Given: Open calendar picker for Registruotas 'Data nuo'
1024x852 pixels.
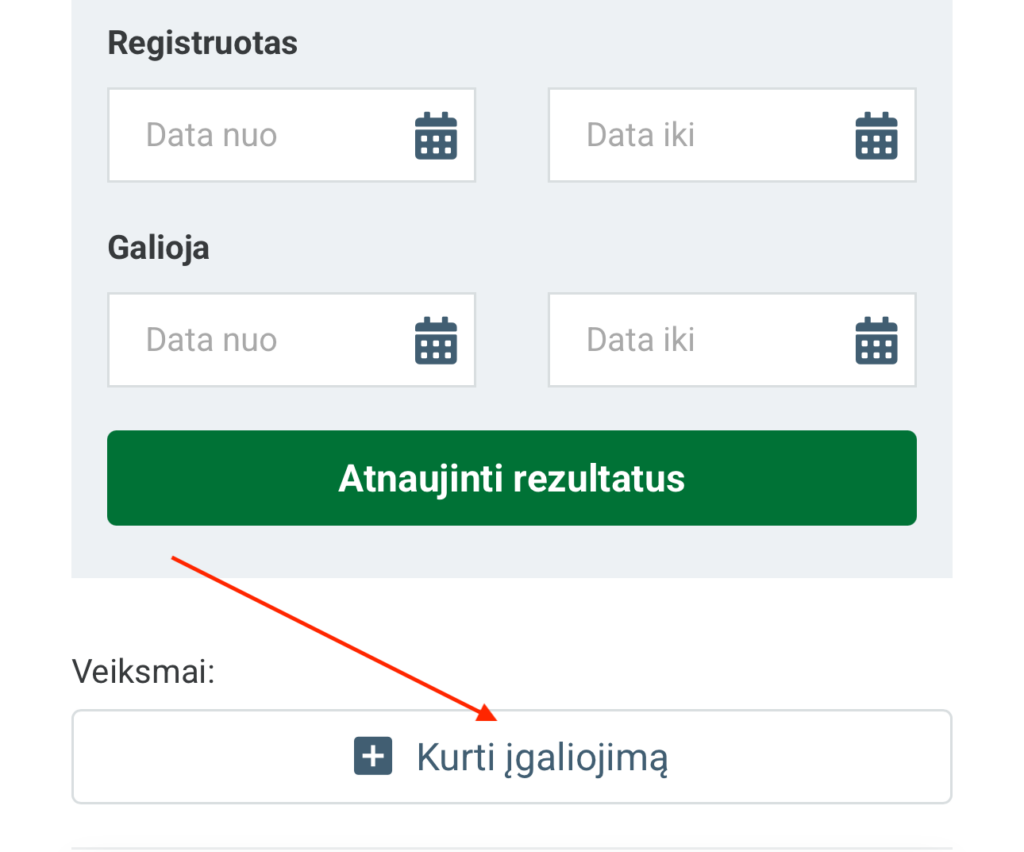Looking at the screenshot, I should 436,136.
